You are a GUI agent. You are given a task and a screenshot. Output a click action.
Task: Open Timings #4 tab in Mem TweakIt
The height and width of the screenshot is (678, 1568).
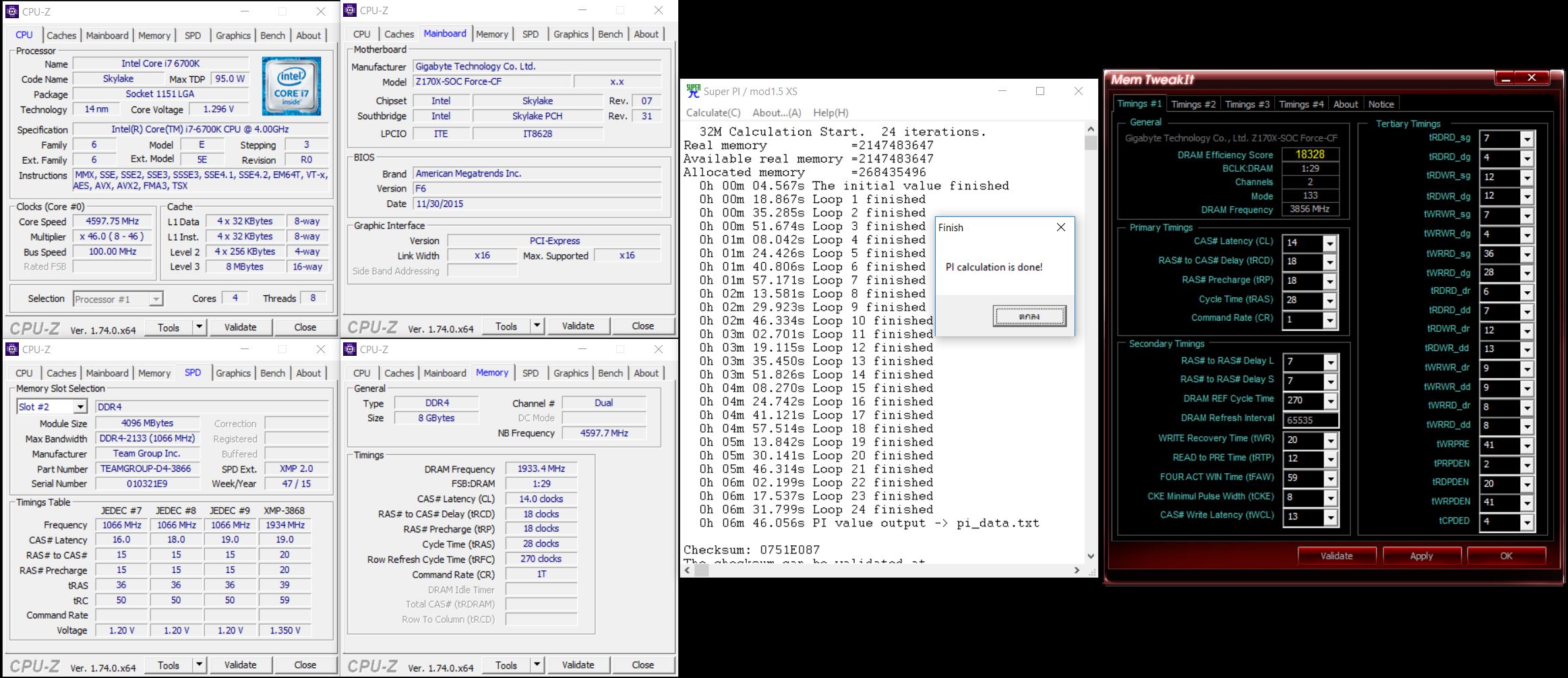click(x=1301, y=104)
